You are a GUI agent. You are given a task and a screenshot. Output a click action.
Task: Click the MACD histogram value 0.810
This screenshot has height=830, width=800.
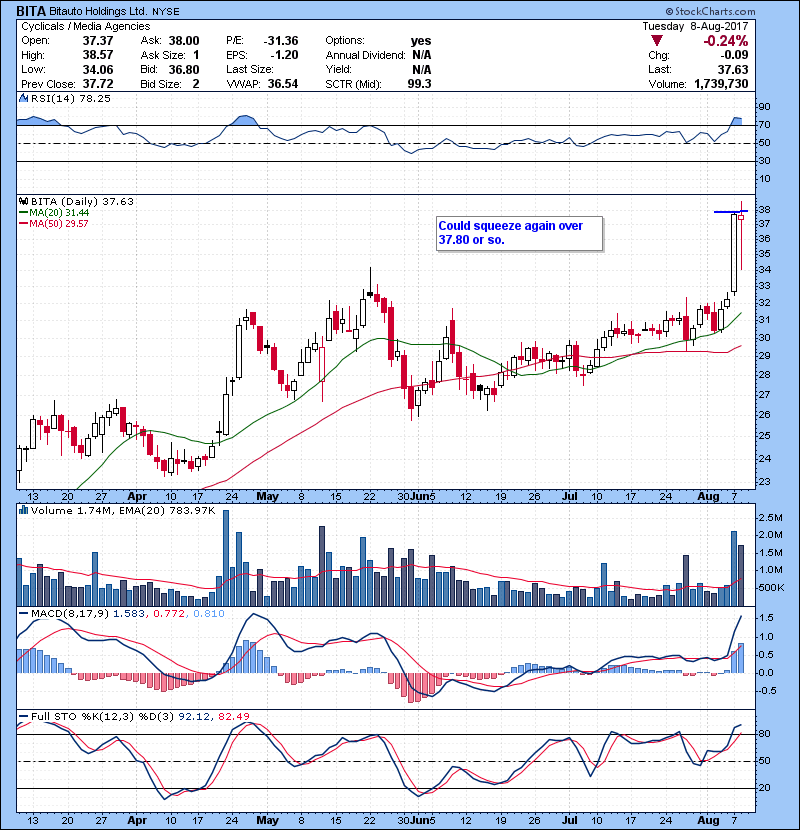point(209,614)
